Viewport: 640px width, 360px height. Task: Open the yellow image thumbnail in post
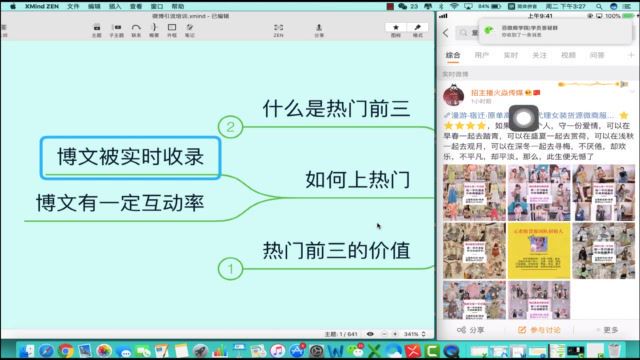[x=539, y=251]
